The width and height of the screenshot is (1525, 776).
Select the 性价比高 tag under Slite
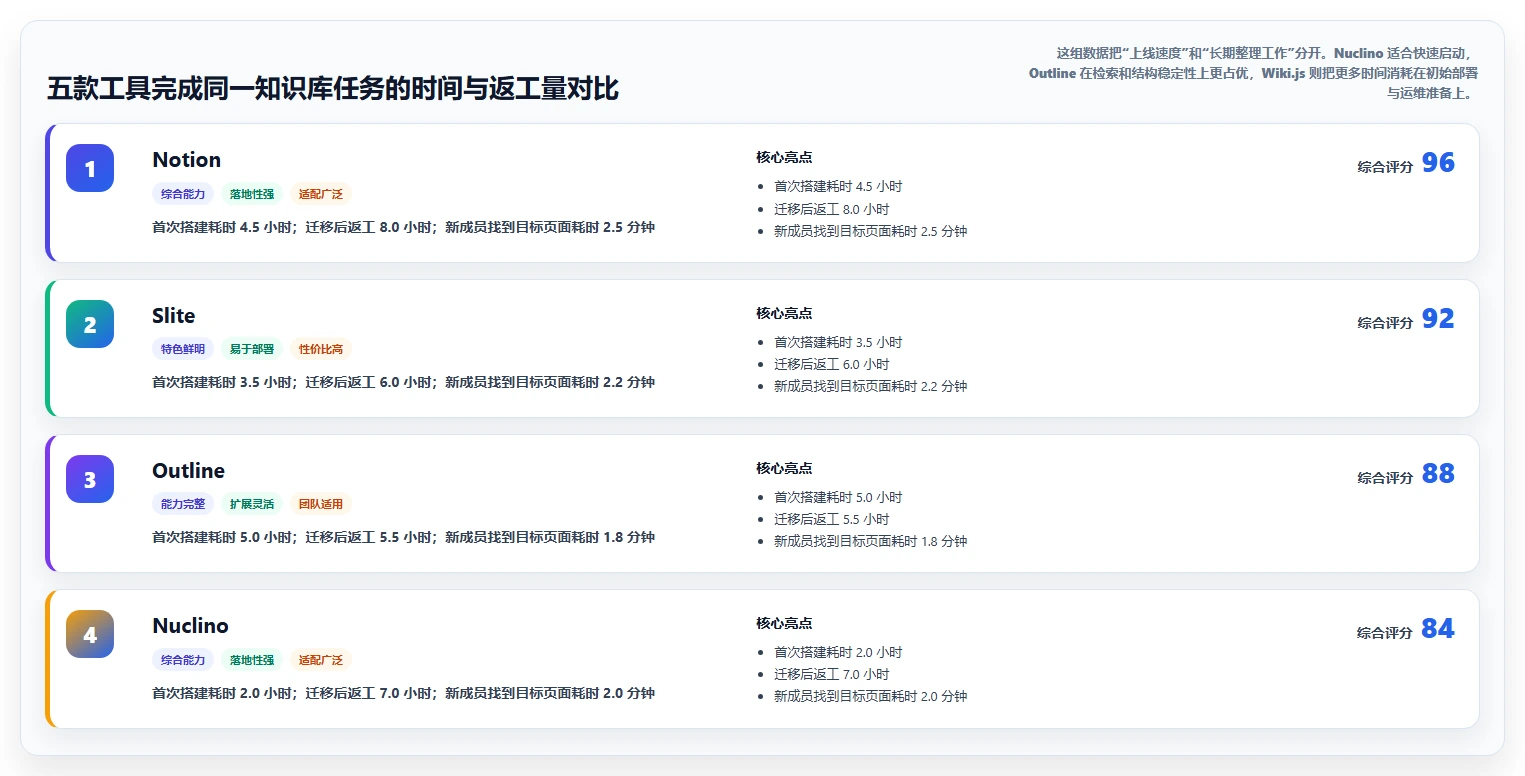pyautogui.click(x=321, y=349)
